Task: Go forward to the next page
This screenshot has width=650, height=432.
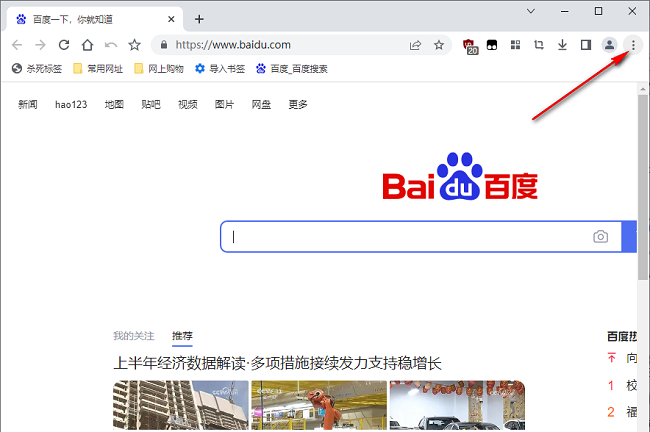Action: [x=40, y=45]
